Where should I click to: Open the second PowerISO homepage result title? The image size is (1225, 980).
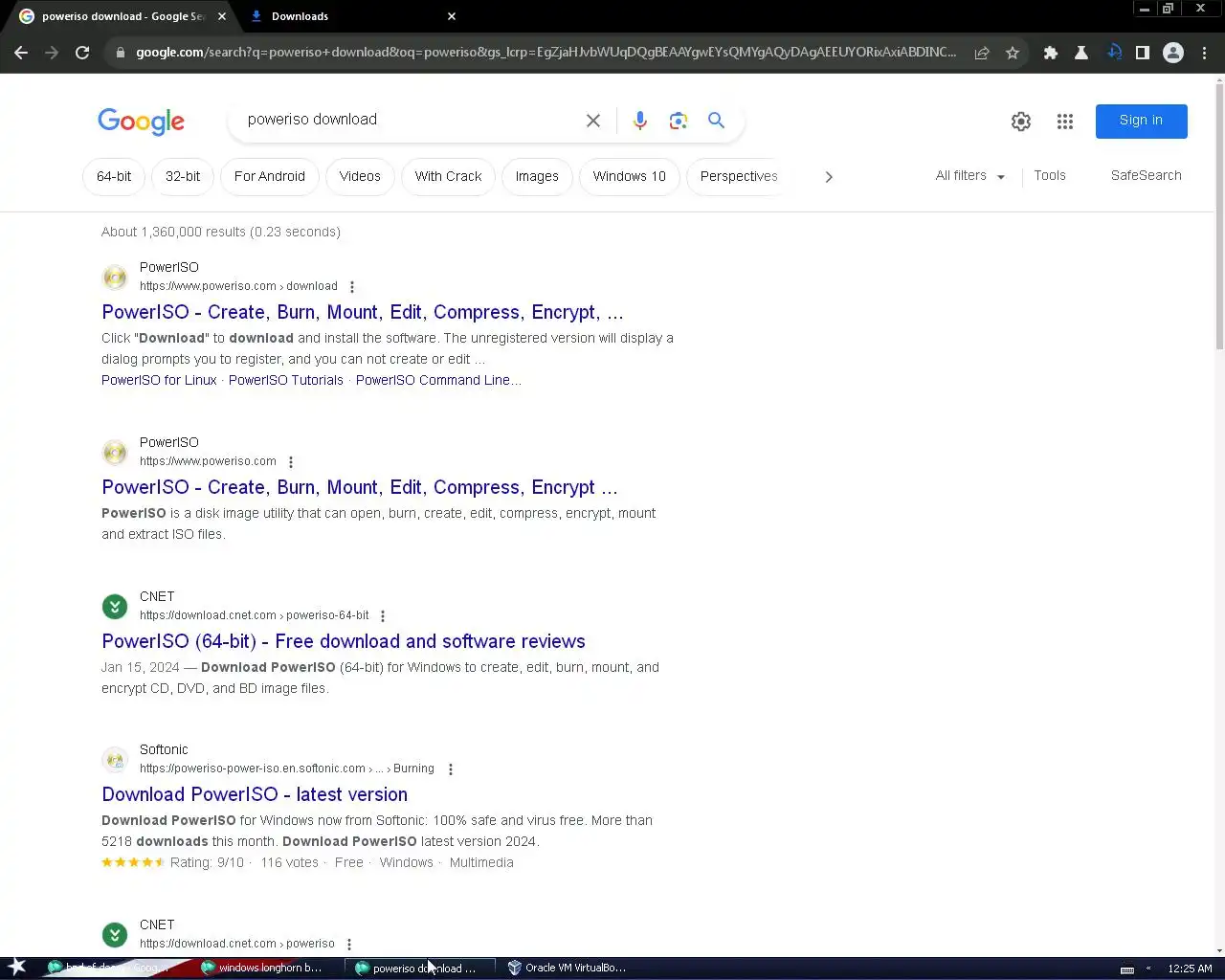point(360,488)
